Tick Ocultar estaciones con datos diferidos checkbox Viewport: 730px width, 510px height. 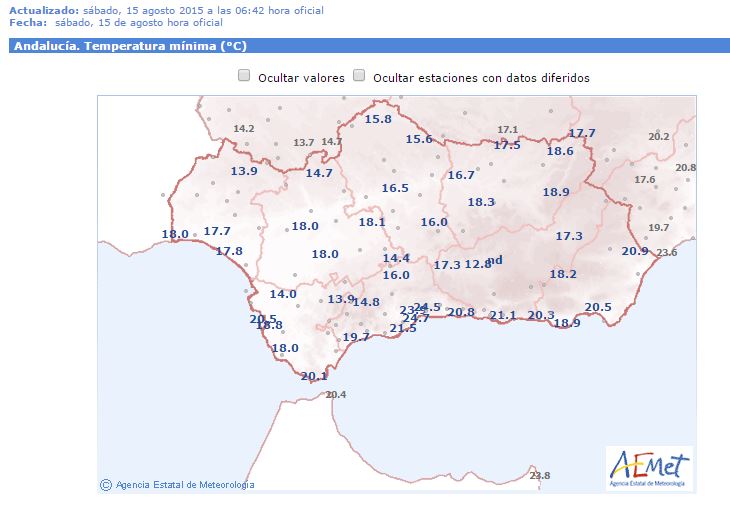click(359, 76)
